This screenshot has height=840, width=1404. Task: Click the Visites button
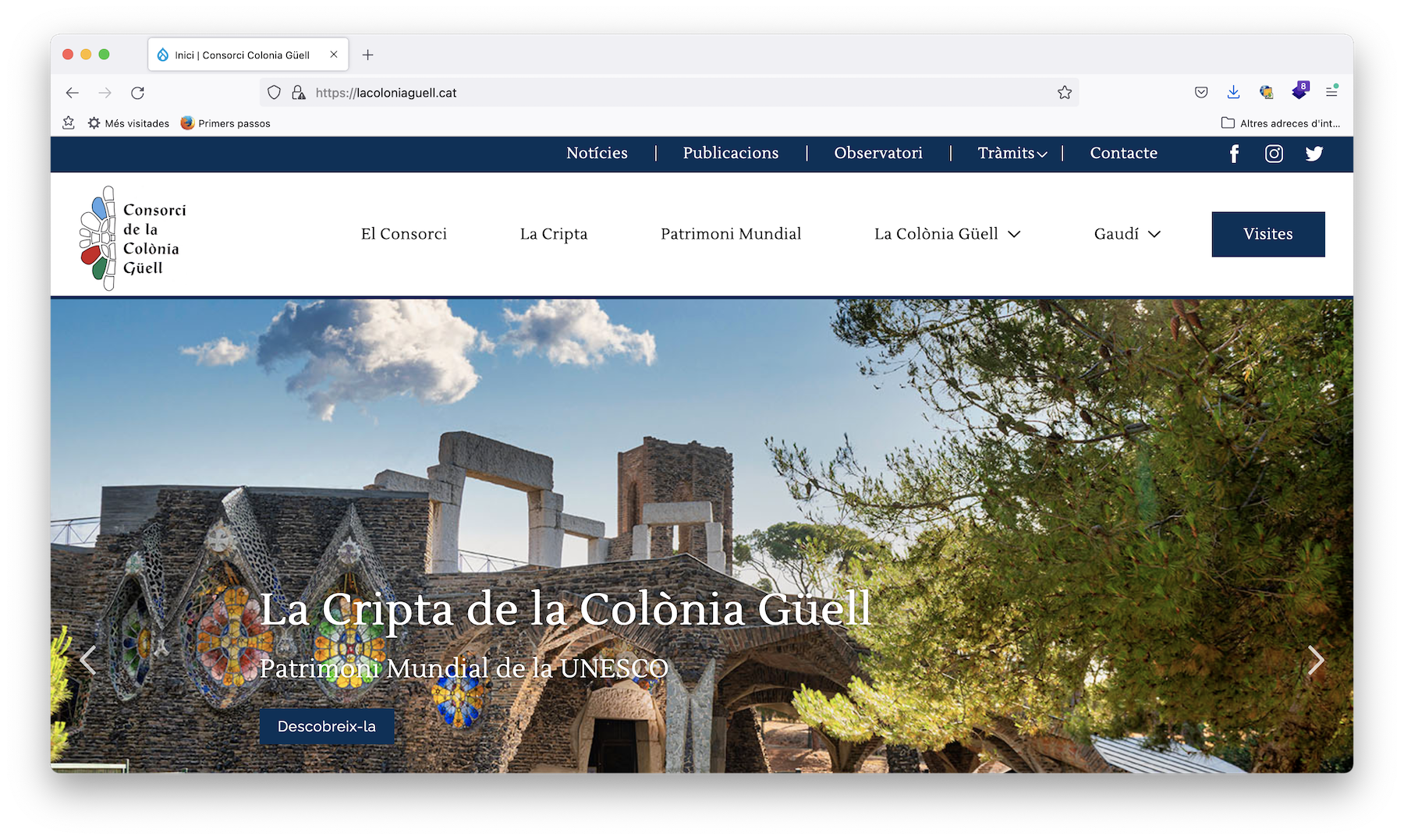(x=1267, y=234)
